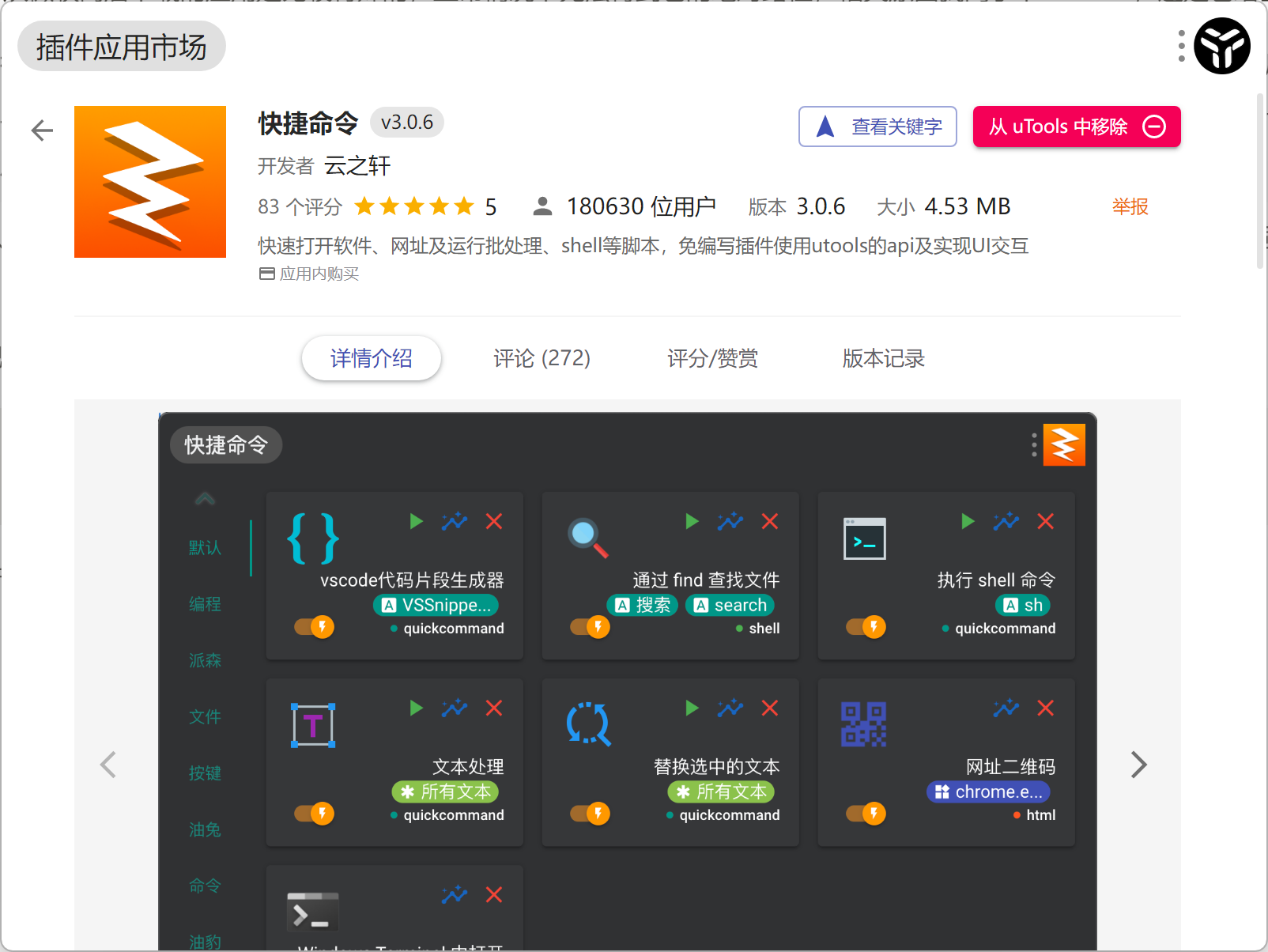Screen dimensions: 1268x952
Task: Run the 文本处理 command
Action: coord(417,708)
